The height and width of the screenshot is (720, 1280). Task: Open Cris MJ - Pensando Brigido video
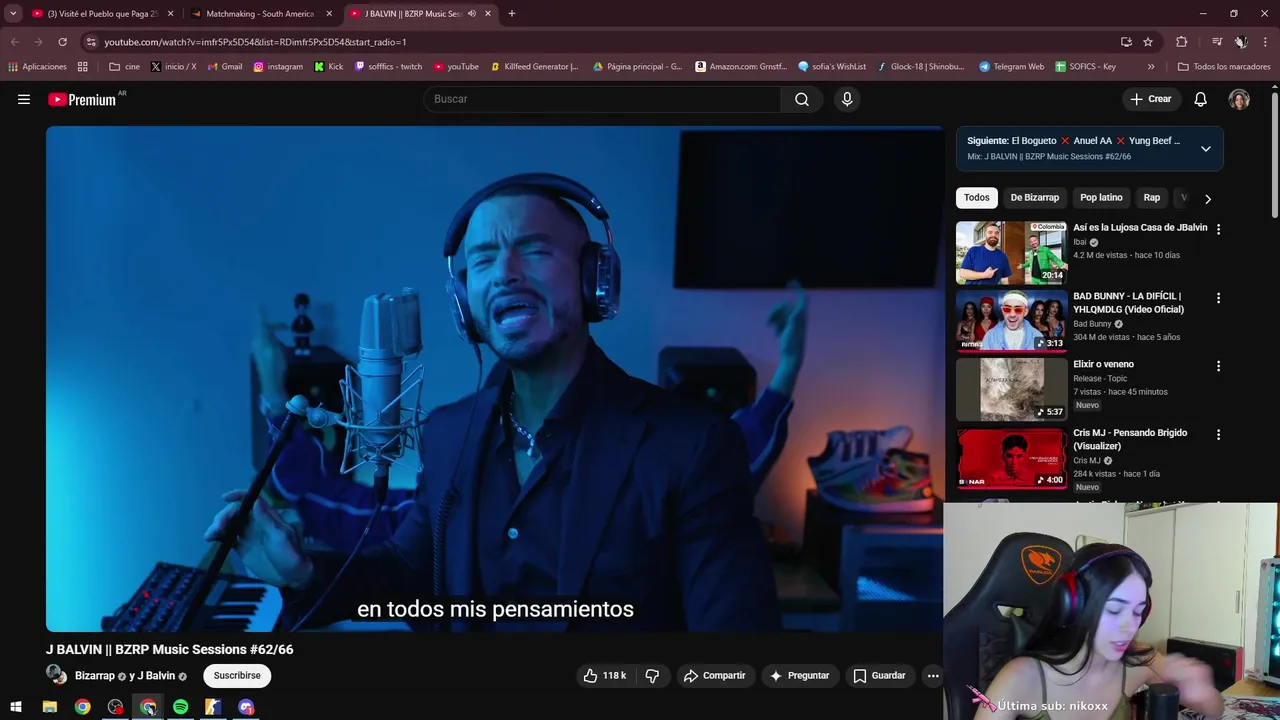tap(1130, 439)
